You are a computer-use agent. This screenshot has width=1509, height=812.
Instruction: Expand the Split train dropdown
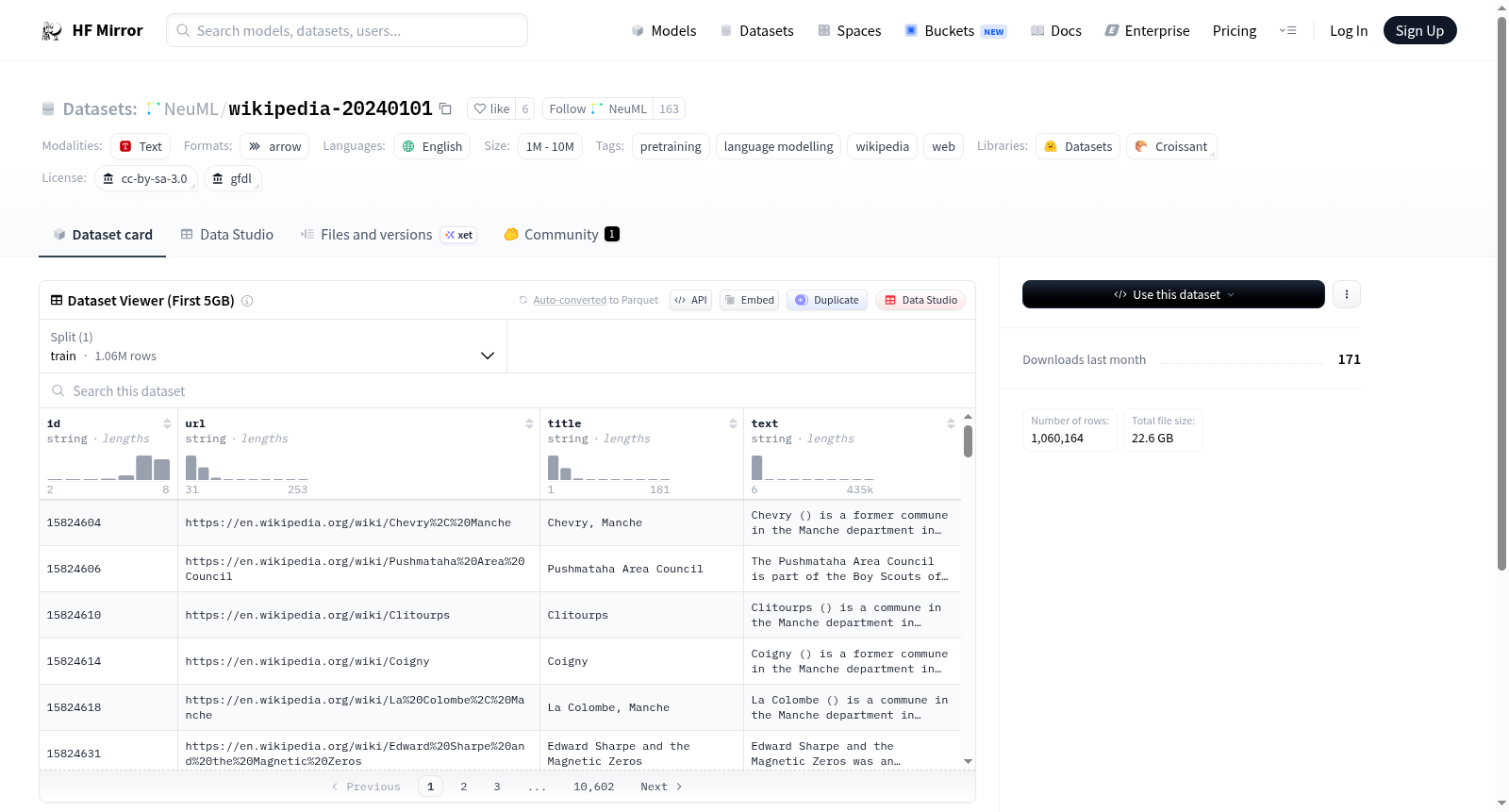[273, 346]
